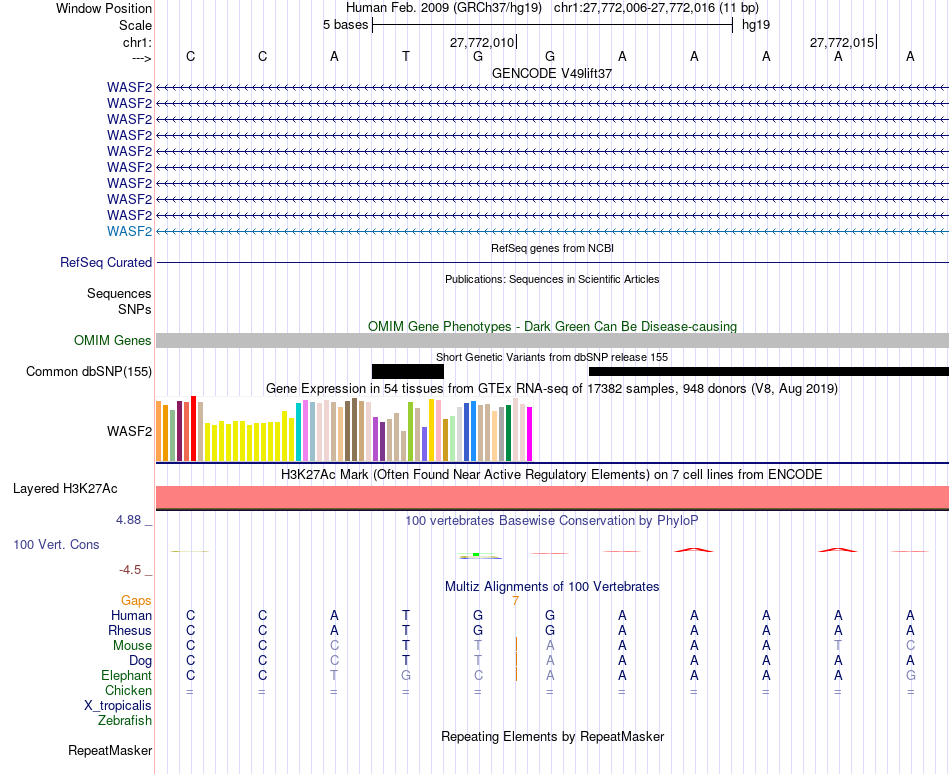950x774 pixels.
Task: Select the Elephant species label
Action: click(x=127, y=676)
